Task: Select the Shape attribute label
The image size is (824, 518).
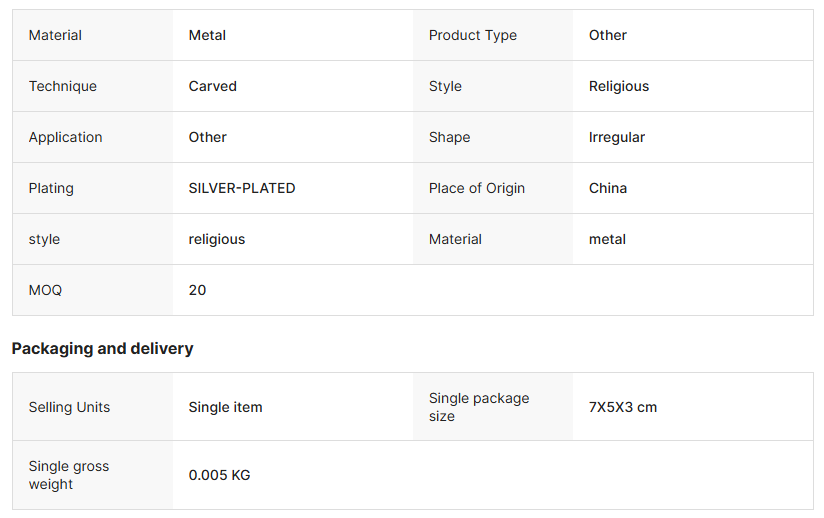Action: point(449,137)
